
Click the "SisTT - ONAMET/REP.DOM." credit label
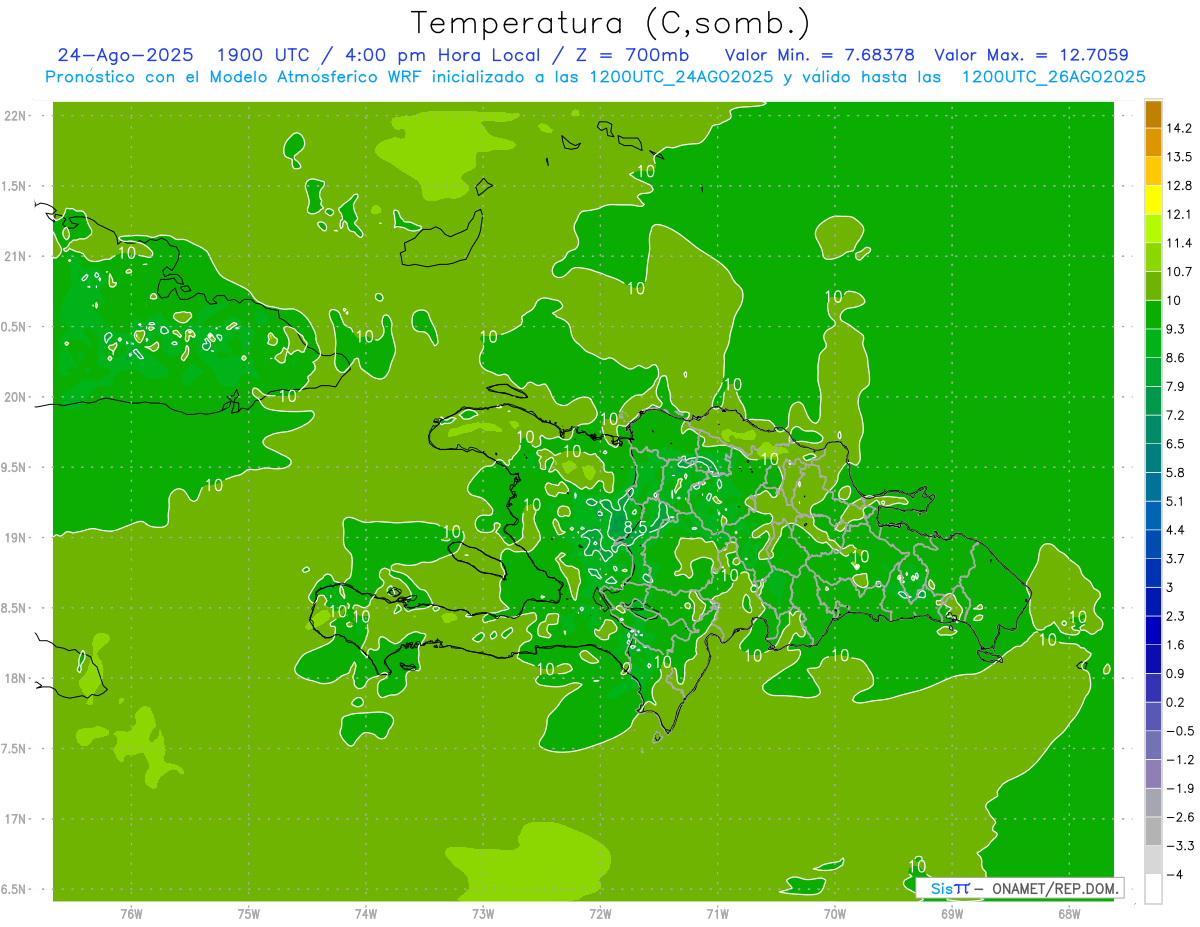point(1020,888)
